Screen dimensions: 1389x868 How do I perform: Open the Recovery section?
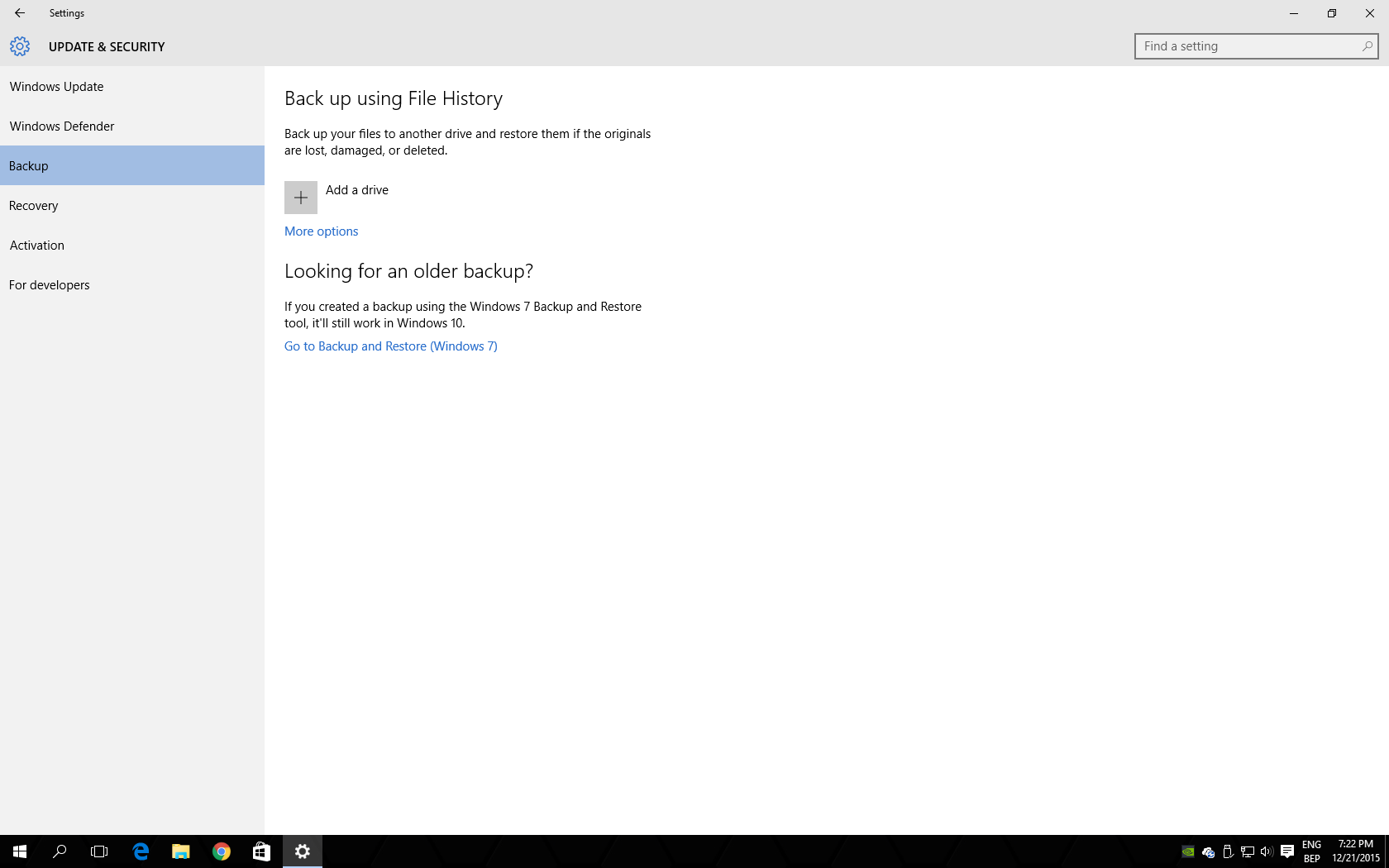(x=132, y=205)
